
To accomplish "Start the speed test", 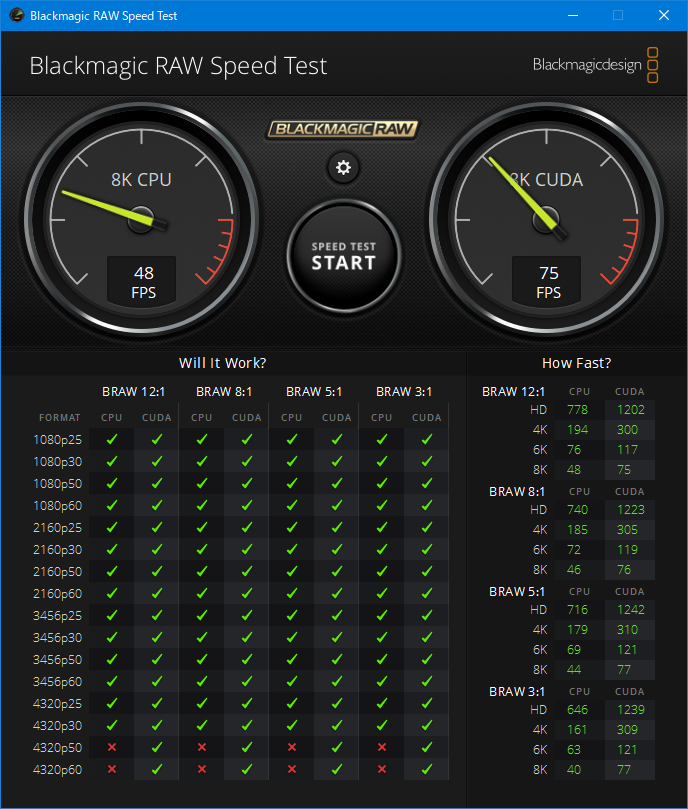I will (344, 256).
